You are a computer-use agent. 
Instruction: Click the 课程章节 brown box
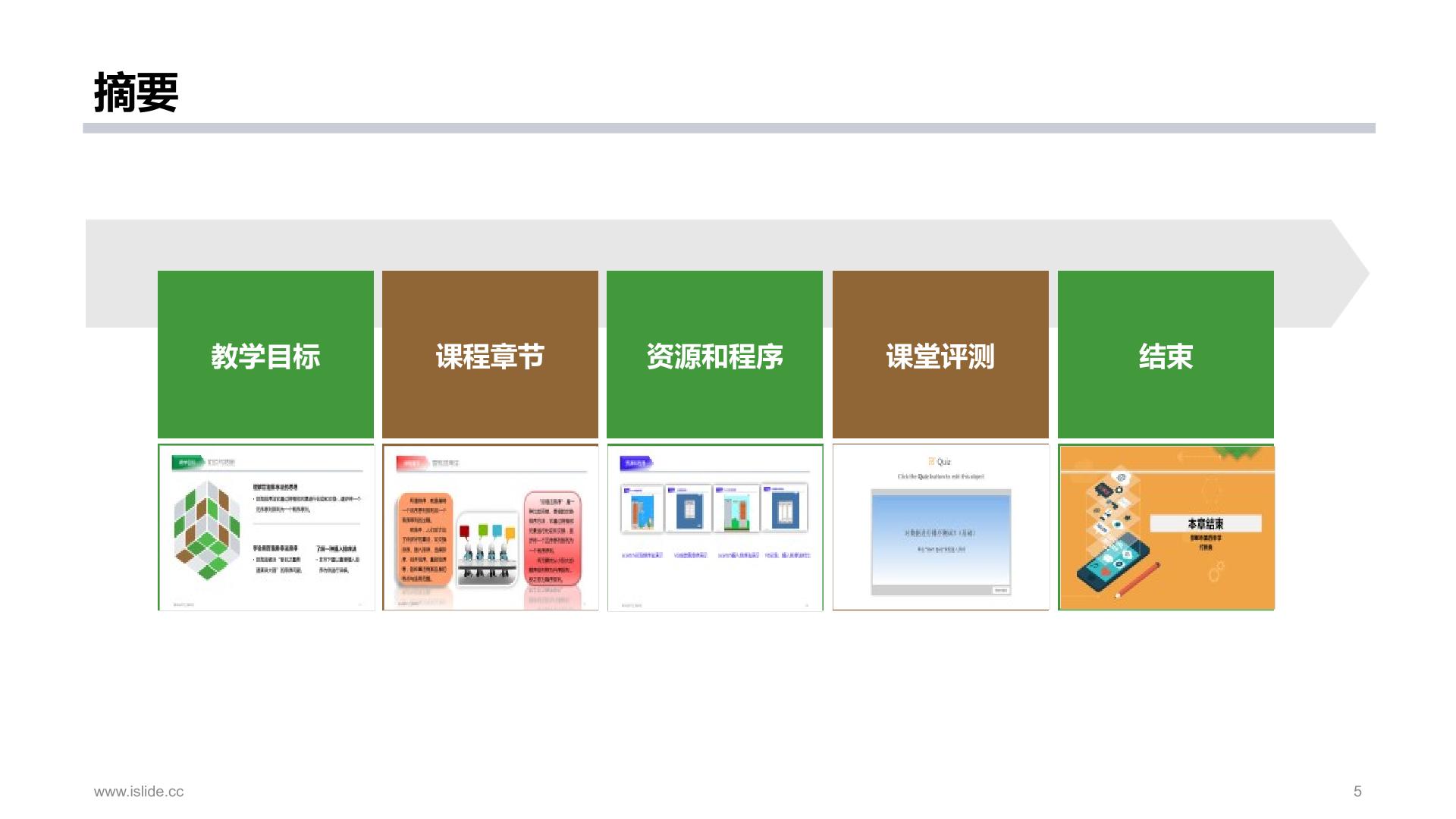(490, 354)
